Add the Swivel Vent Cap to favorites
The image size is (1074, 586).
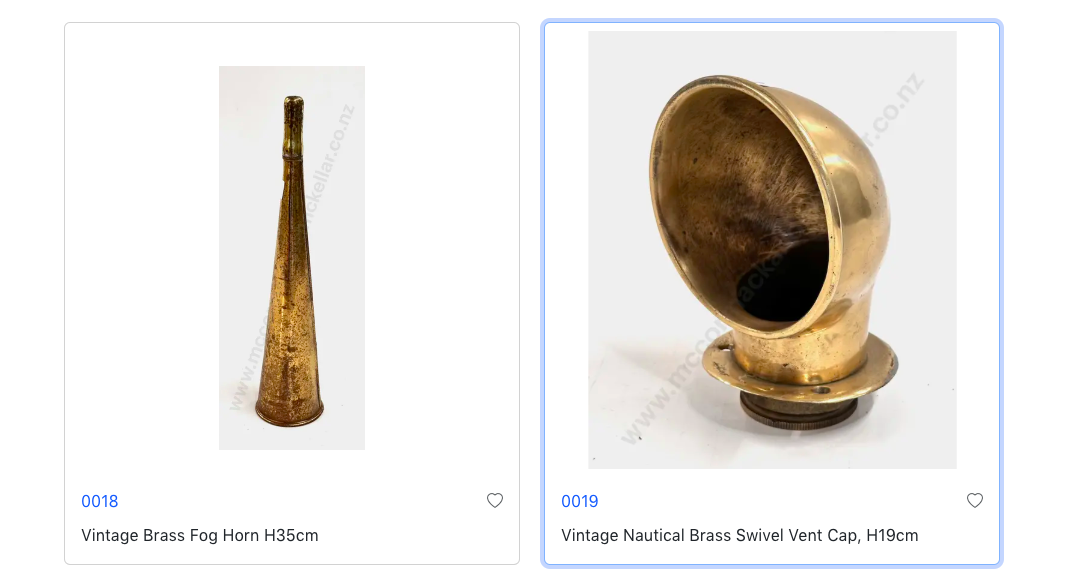pyautogui.click(x=975, y=501)
